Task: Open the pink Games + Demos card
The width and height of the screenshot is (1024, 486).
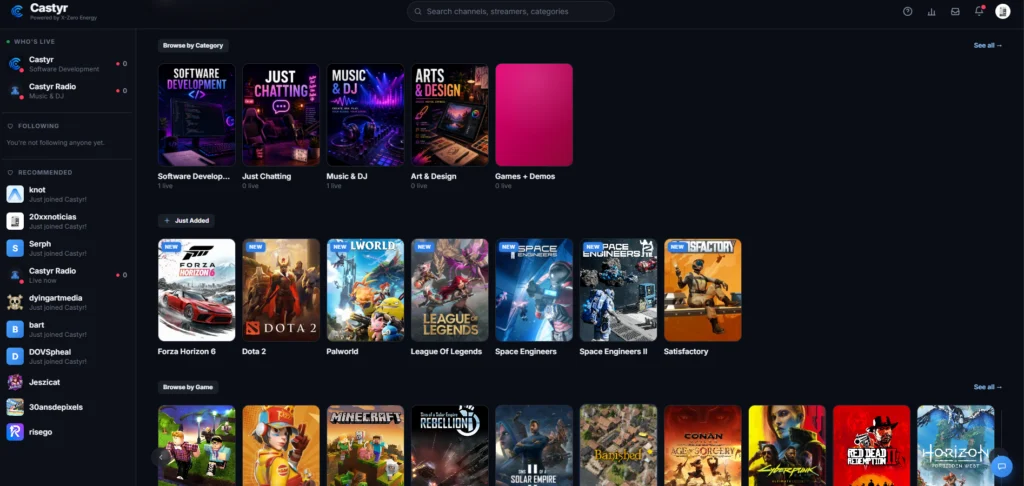Action: (534, 115)
